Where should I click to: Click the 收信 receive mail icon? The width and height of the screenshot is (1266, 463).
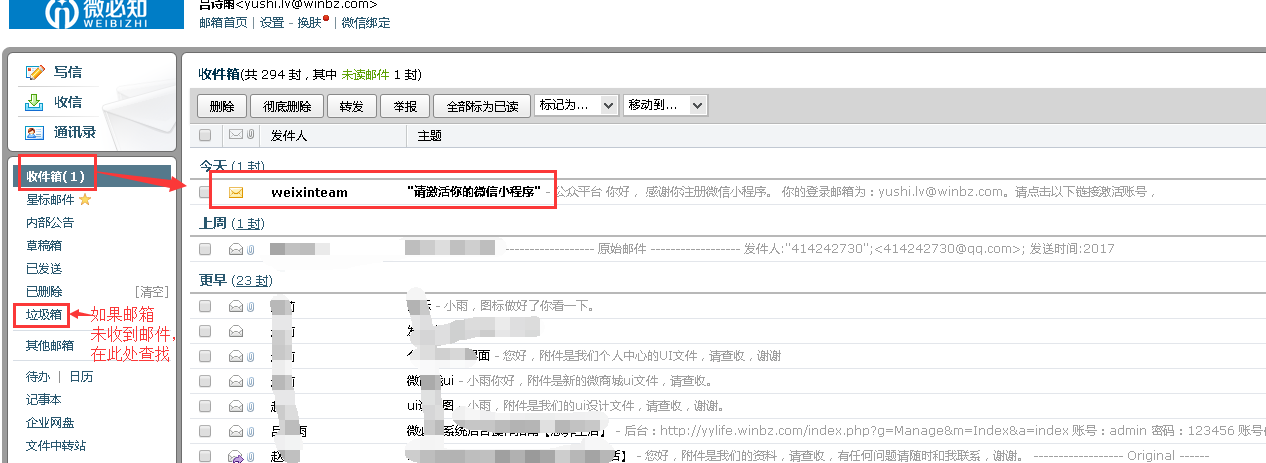(x=35, y=102)
